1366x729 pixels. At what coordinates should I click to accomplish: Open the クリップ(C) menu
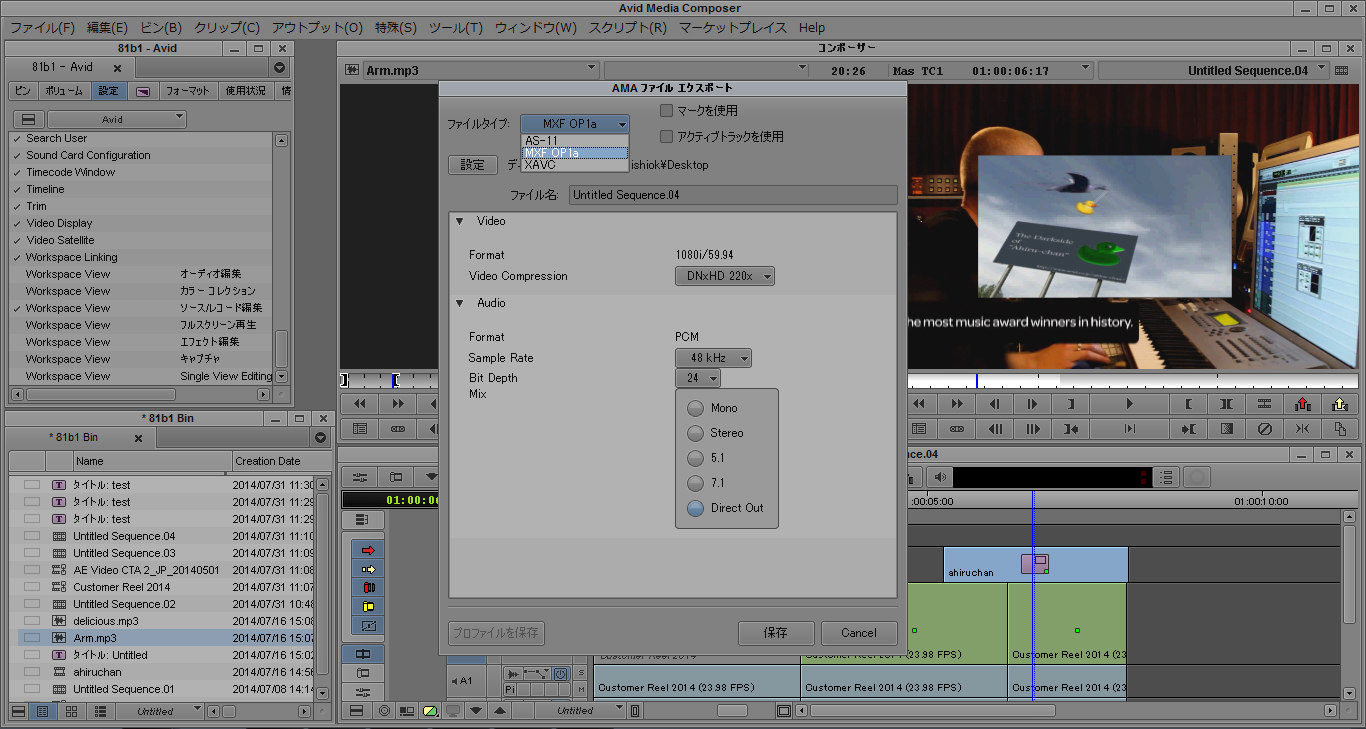[x=226, y=27]
